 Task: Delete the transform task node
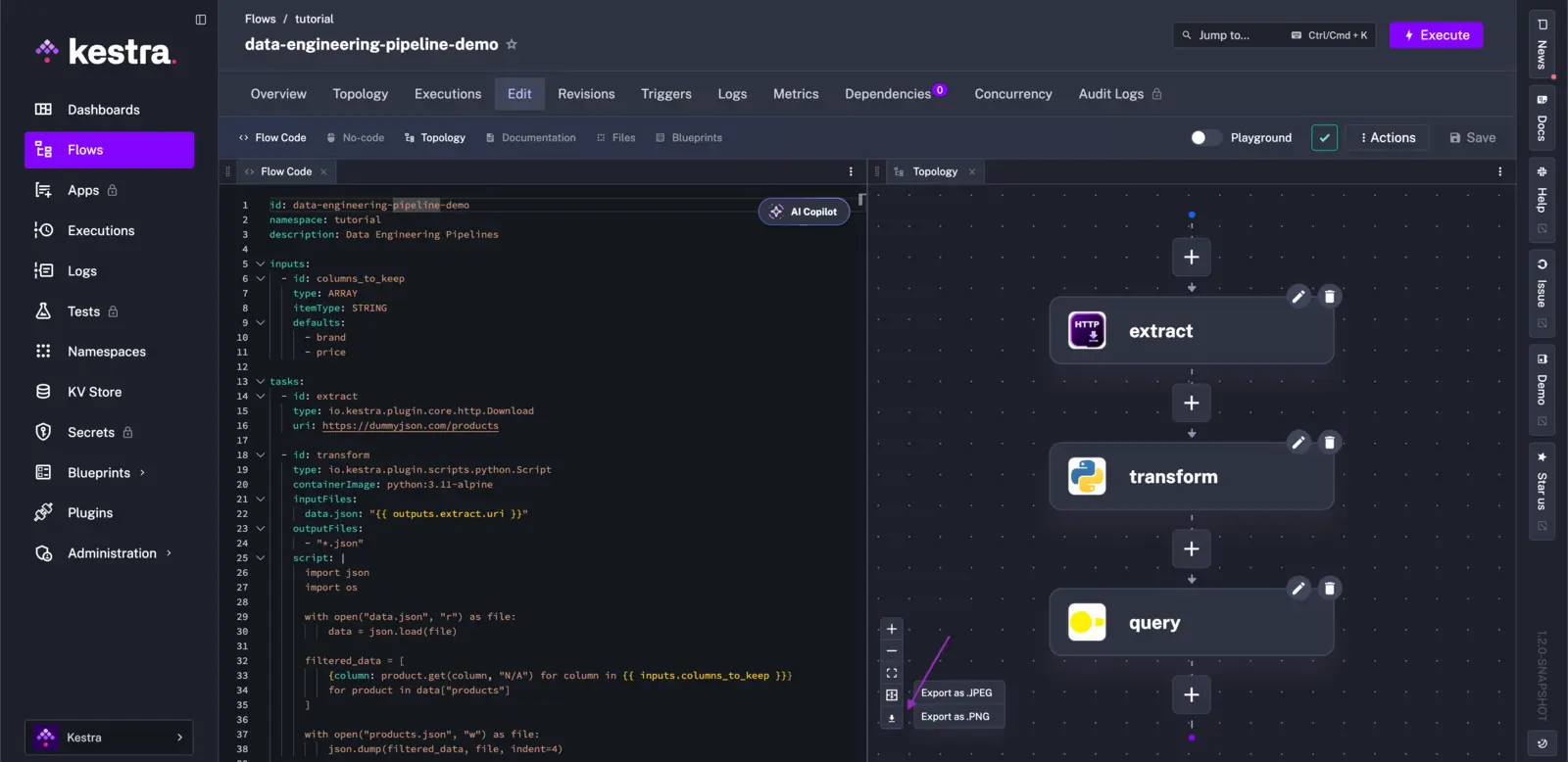[x=1330, y=442]
